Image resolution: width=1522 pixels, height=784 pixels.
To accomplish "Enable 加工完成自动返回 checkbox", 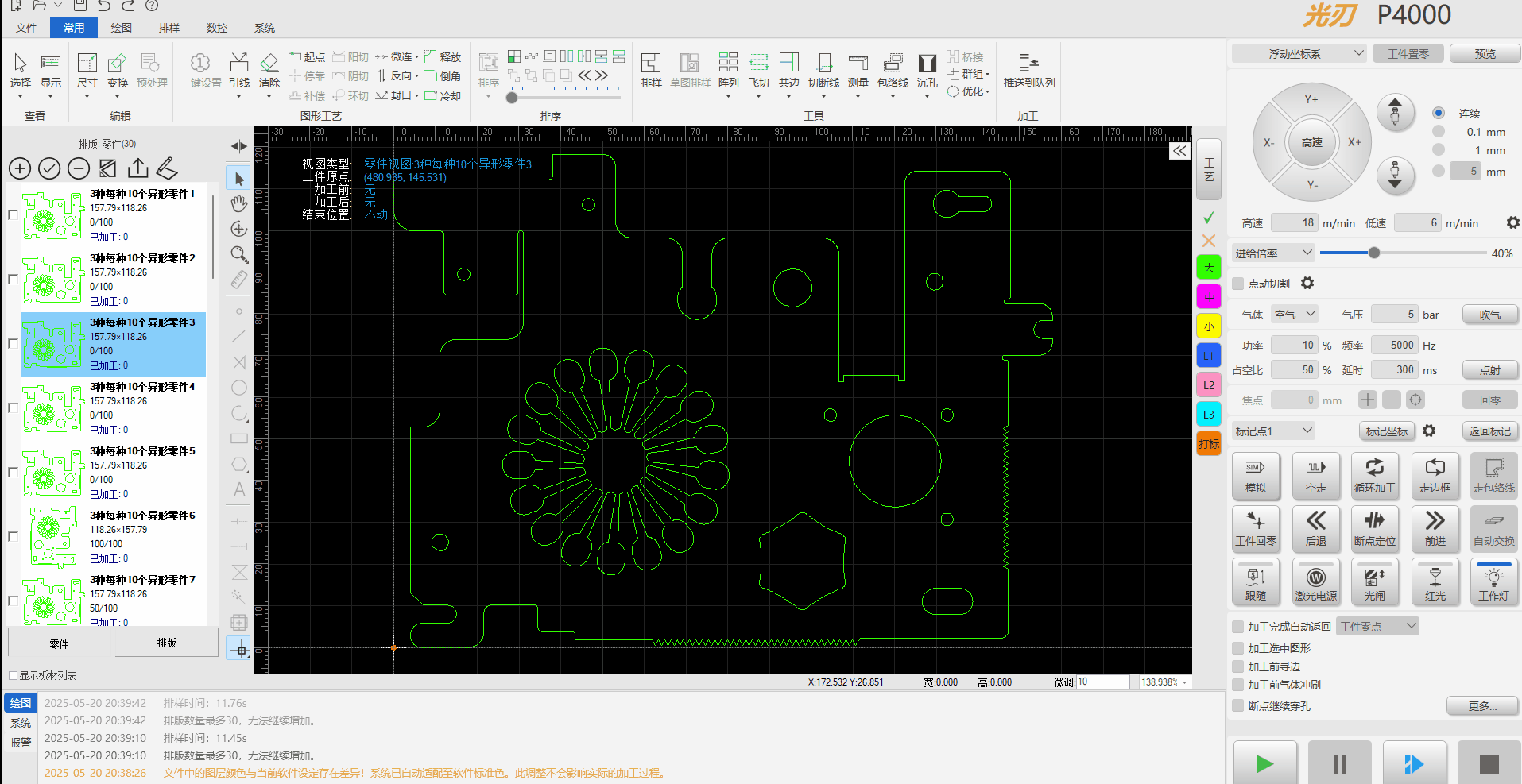I will coord(1237,627).
